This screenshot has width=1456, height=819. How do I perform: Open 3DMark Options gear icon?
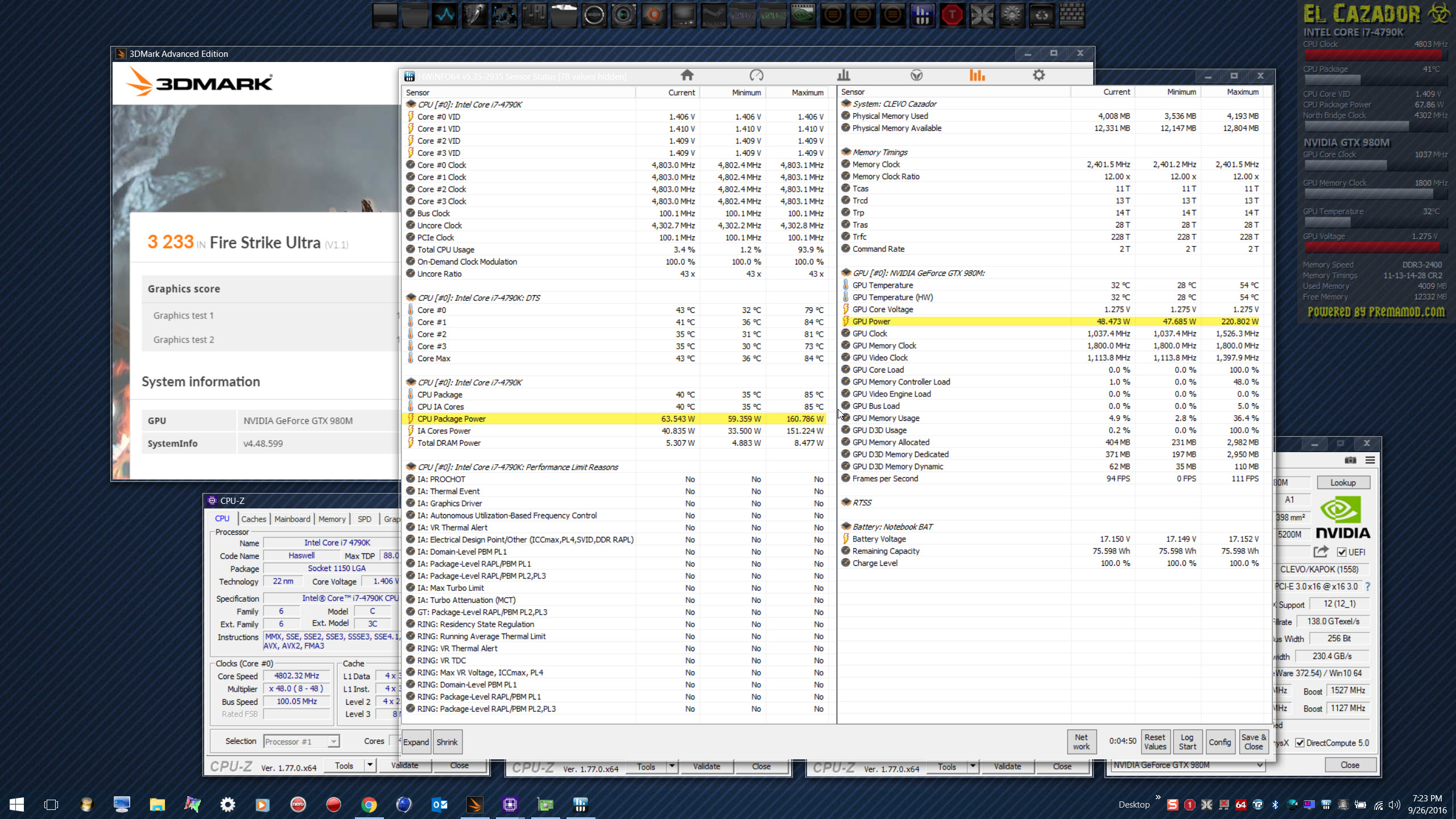1039,75
